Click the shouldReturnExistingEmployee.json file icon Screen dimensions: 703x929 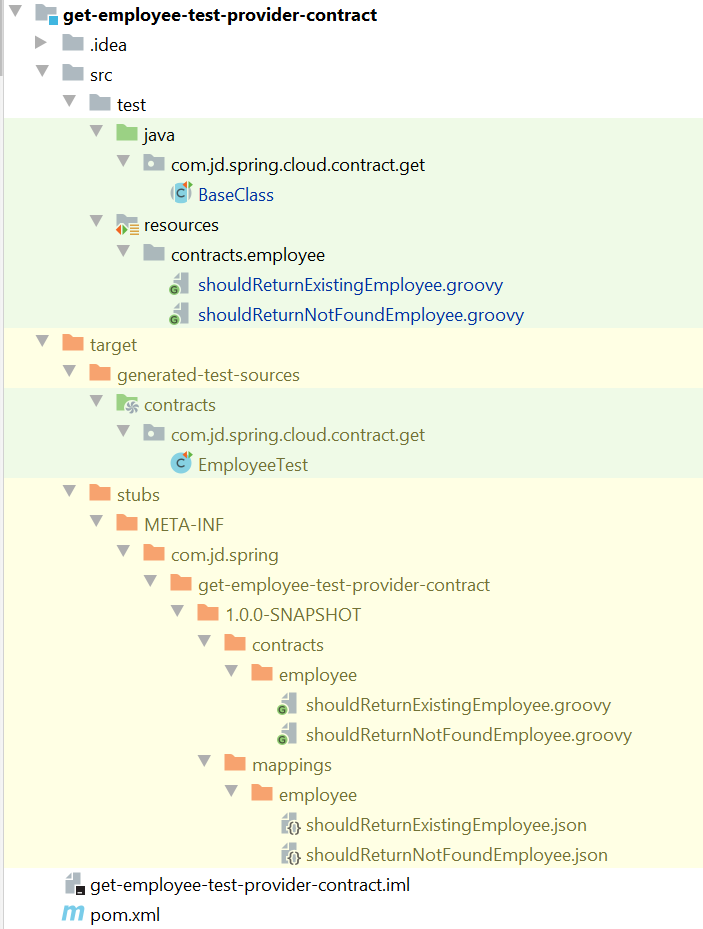[x=291, y=824]
